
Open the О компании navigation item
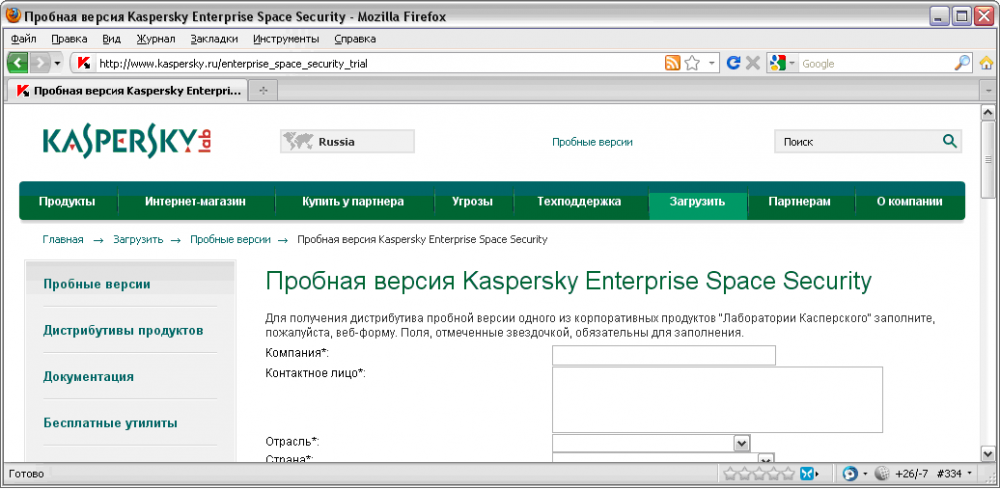[909, 201]
